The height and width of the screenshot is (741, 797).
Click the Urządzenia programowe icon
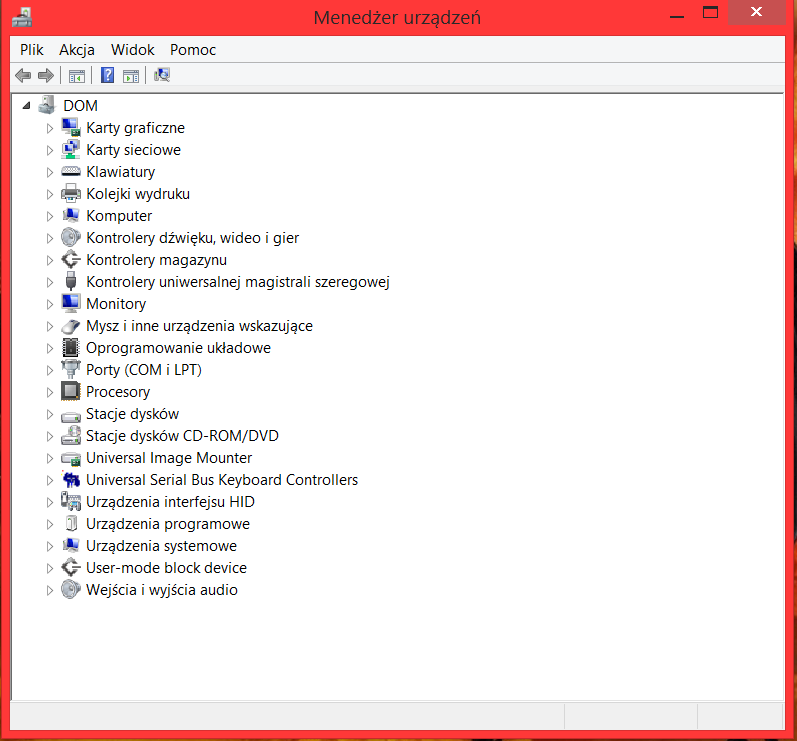pos(71,523)
